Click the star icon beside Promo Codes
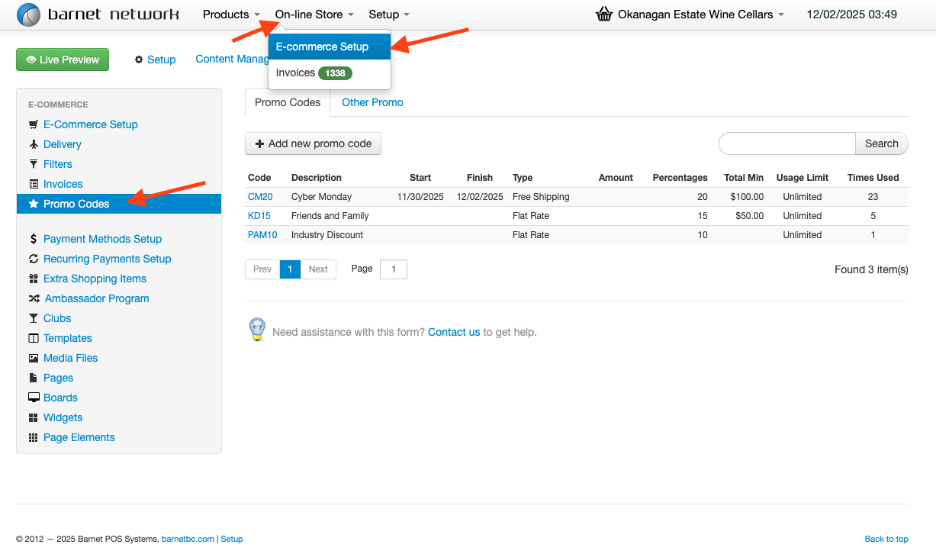936x555 pixels. 33,204
